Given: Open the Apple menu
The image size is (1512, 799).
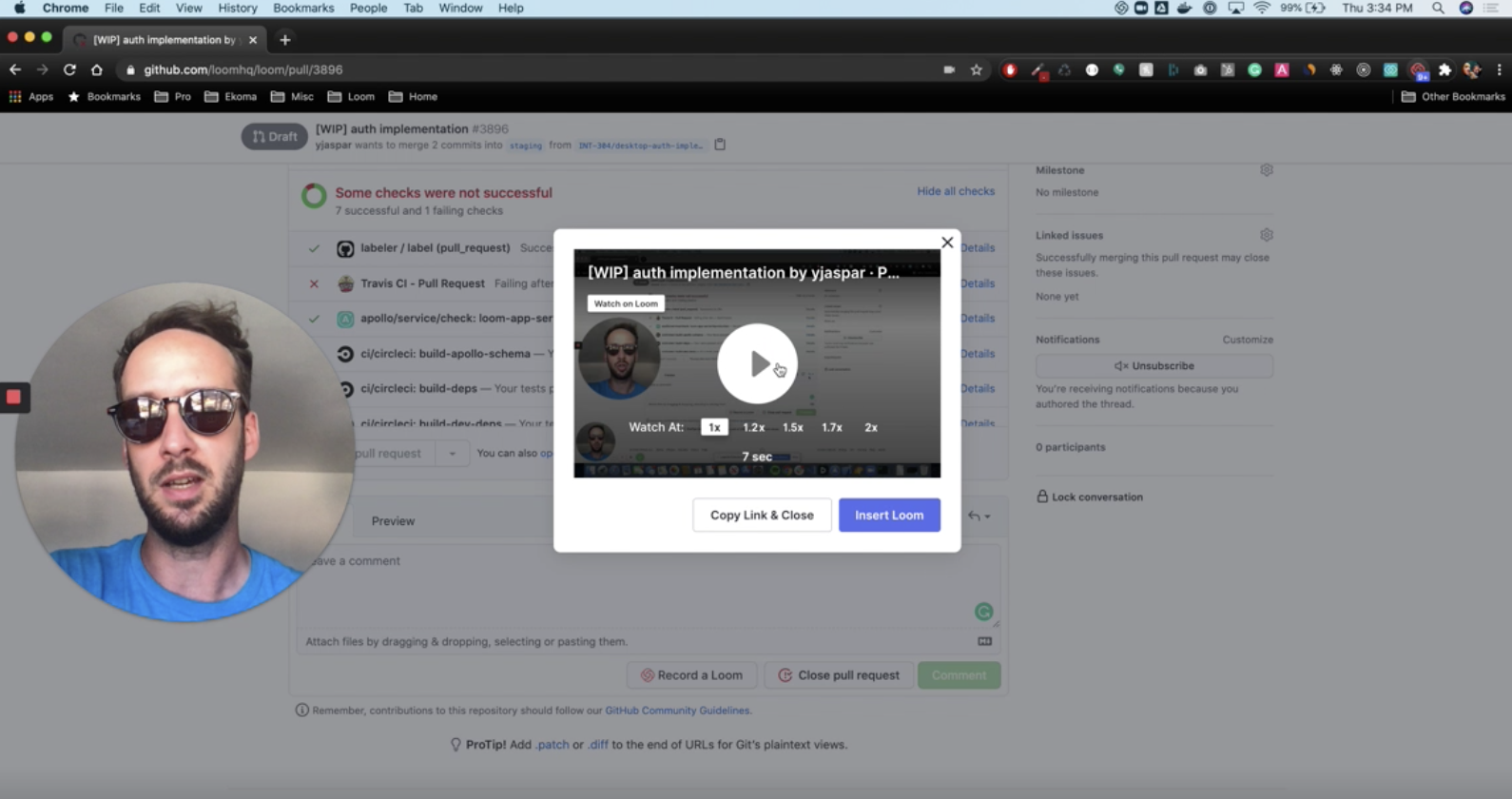Looking at the screenshot, I should [19, 8].
